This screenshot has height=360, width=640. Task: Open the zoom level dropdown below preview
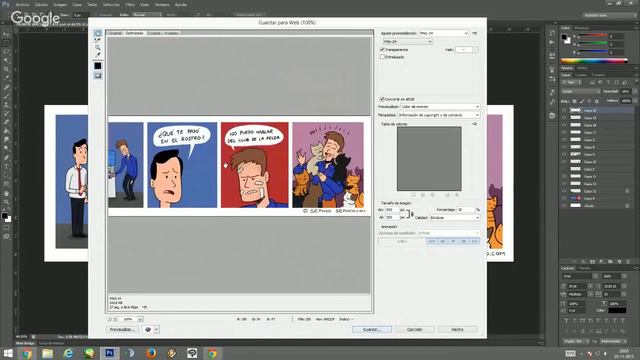(x=131, y=319)
